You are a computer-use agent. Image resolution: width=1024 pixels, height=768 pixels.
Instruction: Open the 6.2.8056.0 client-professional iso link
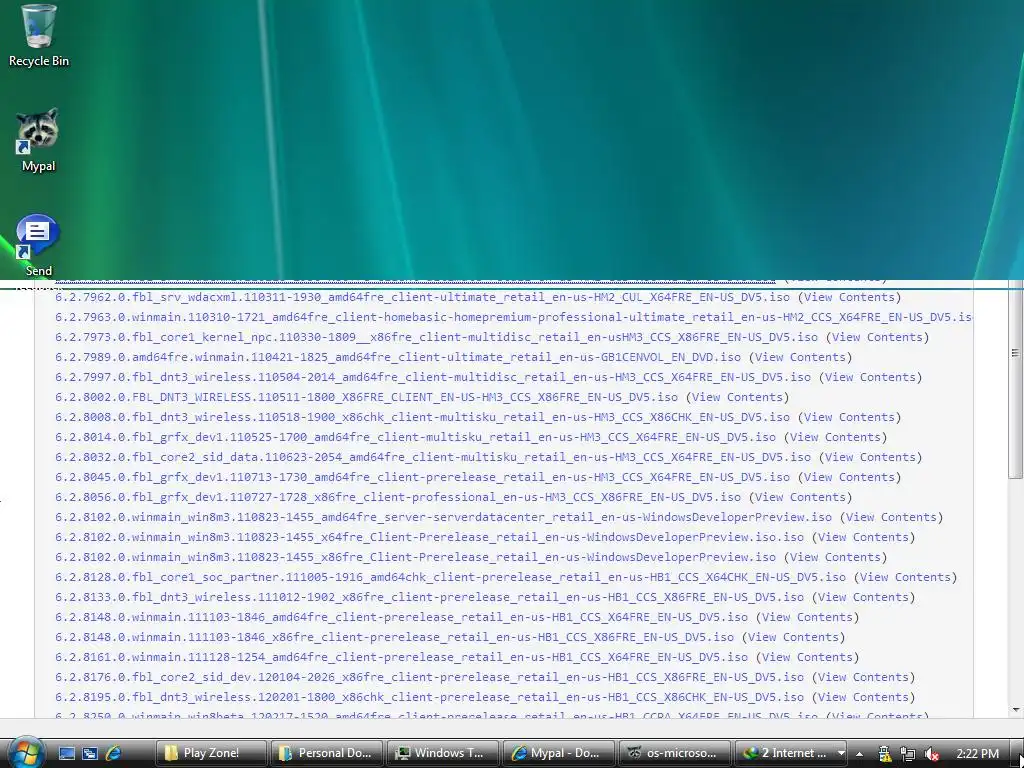pyautogui.click(x=398, y=497)
